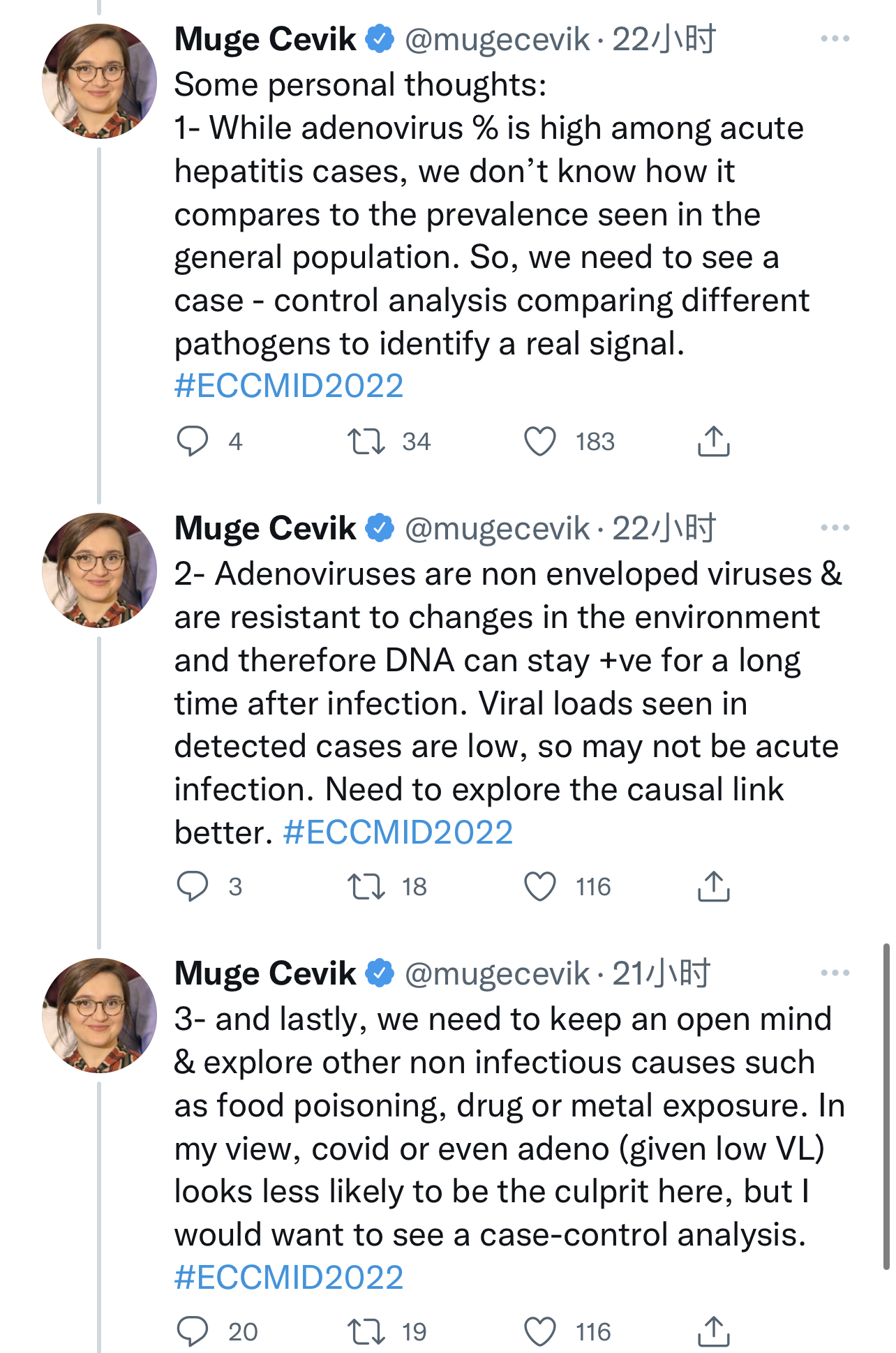The width and height of the screenshot is (896, 1353).
Task: Retweet the tweet with 34 retweets
Action: pos(366,441)
